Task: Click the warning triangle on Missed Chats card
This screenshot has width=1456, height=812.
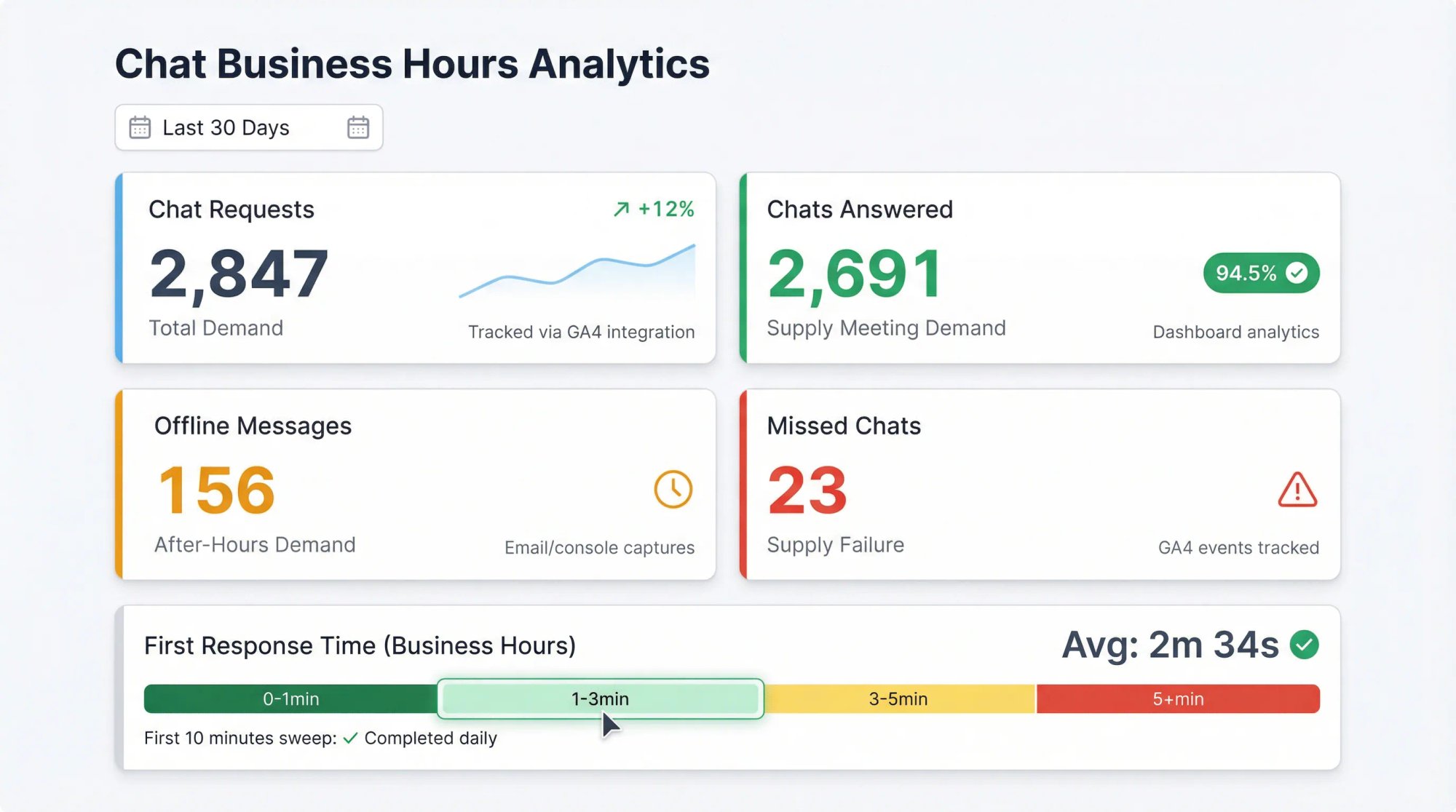Action: click(1299, 491)
